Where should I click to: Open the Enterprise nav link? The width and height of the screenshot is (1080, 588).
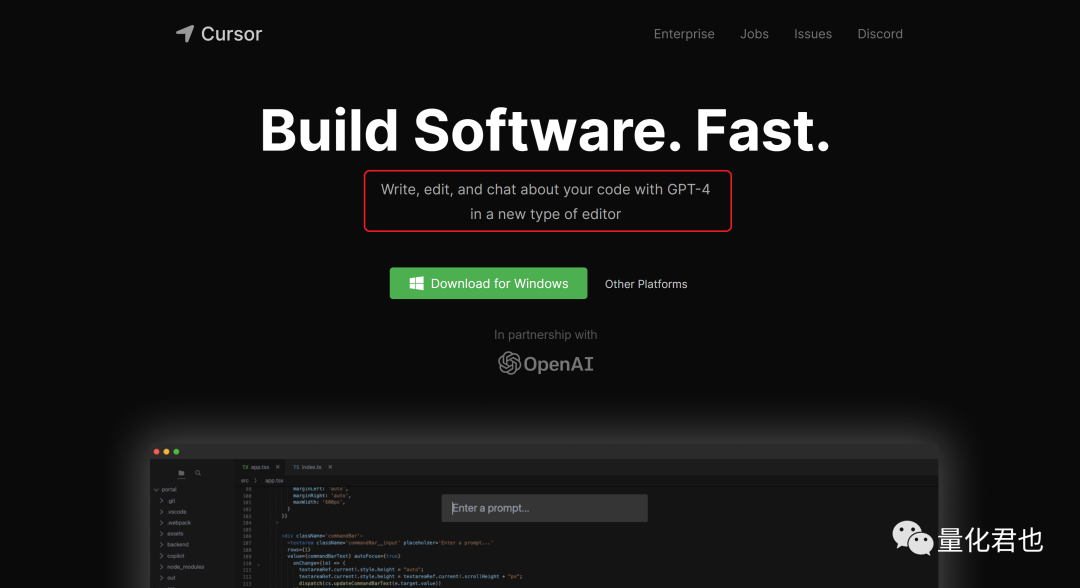(684, 34)
